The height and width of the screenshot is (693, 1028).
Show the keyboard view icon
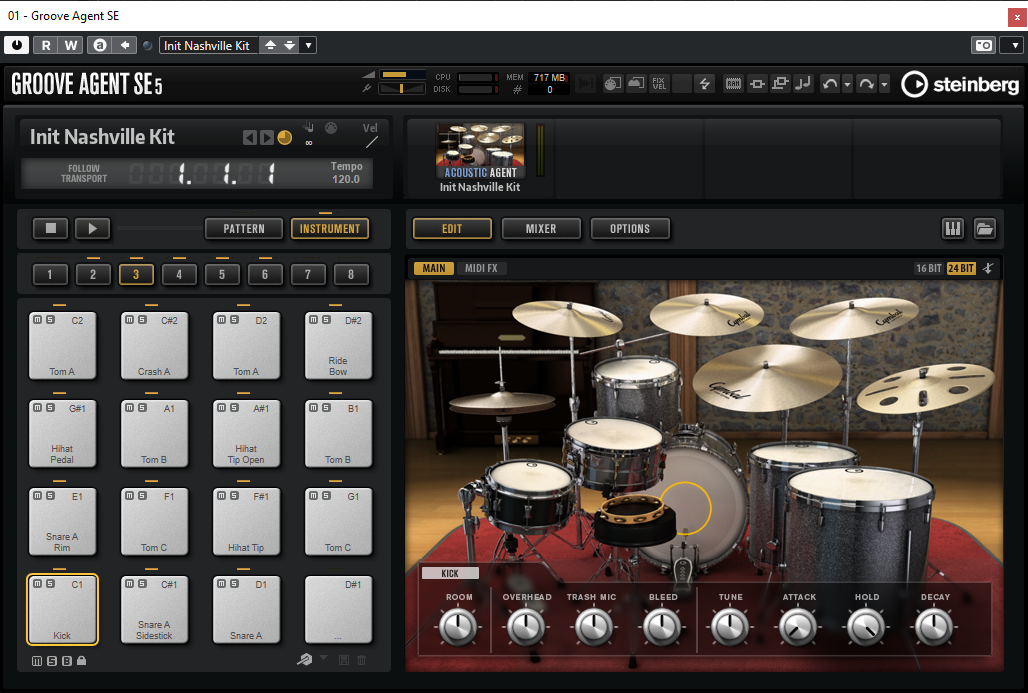953,228
